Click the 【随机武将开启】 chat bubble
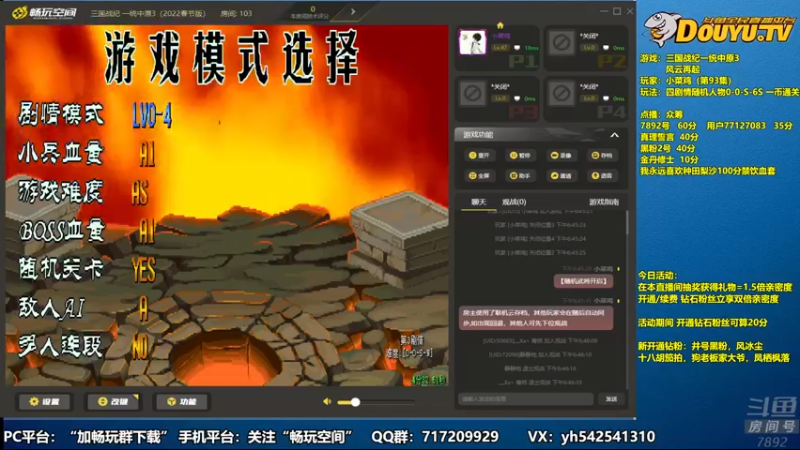This screenshot has width=800, height=450. click(583, 281)
